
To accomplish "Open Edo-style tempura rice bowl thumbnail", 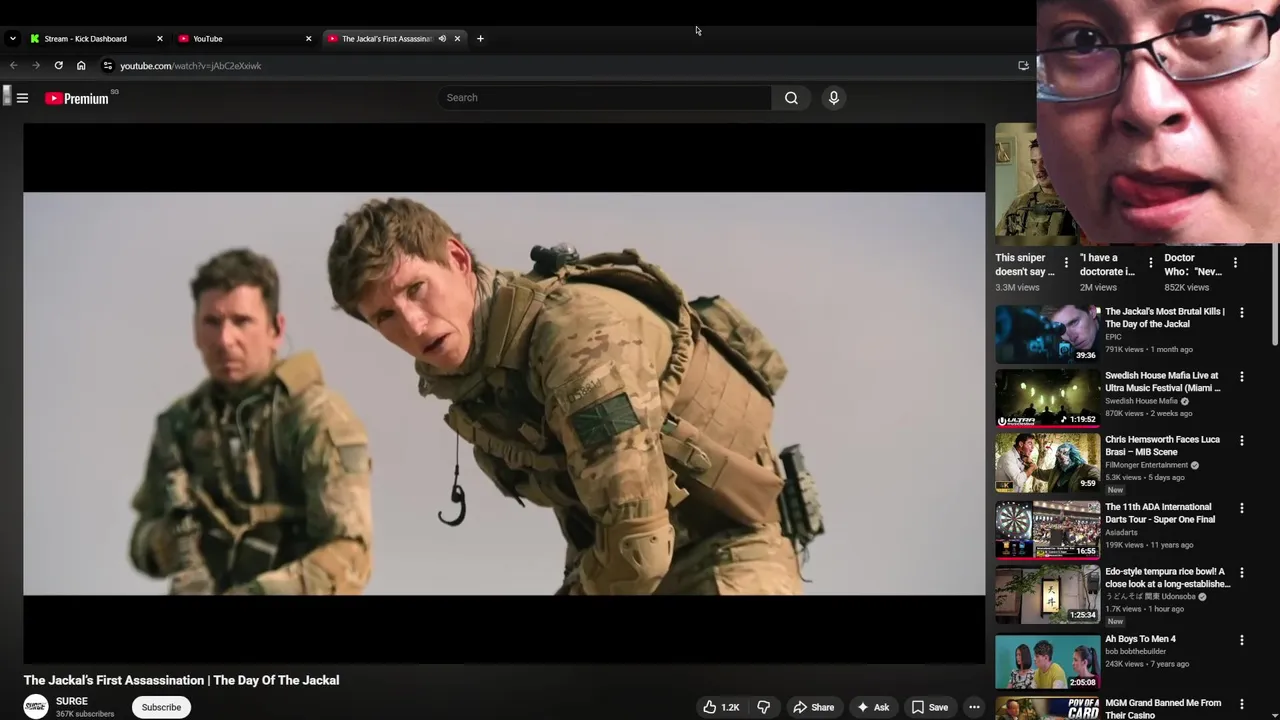I will [x=1047, y=594].
